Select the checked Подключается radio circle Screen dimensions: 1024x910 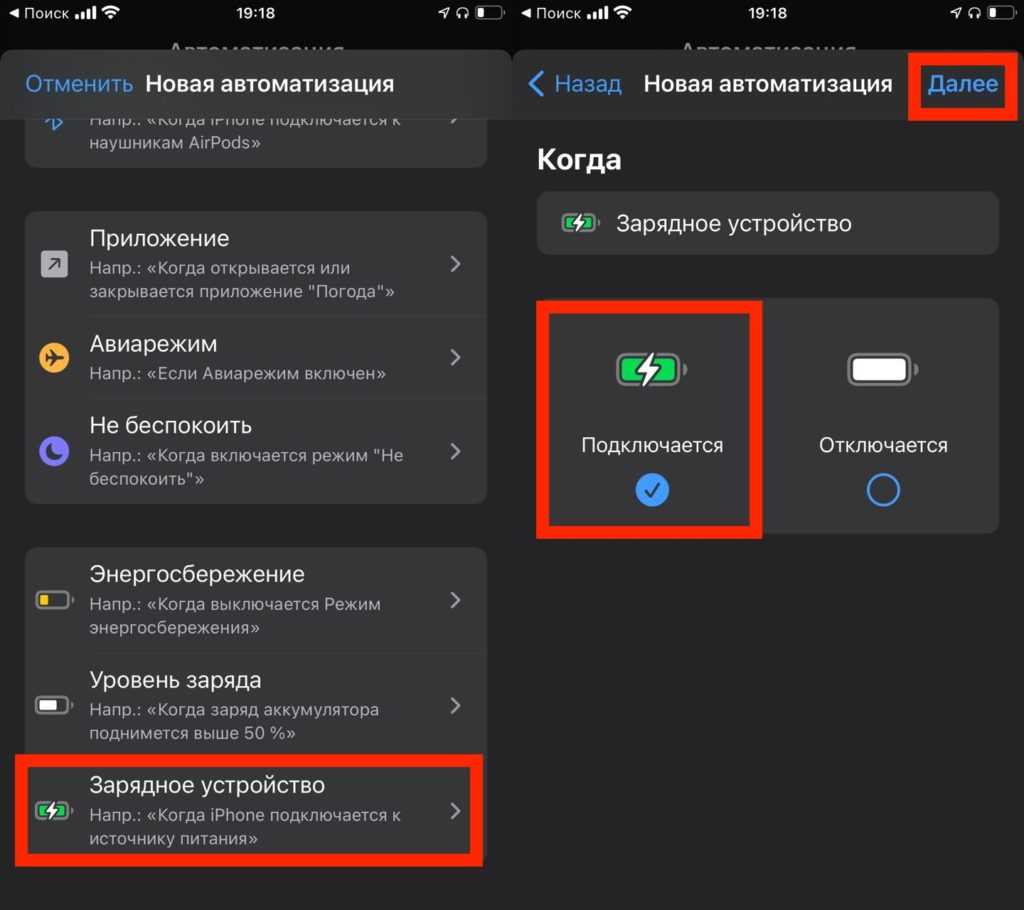652,489
